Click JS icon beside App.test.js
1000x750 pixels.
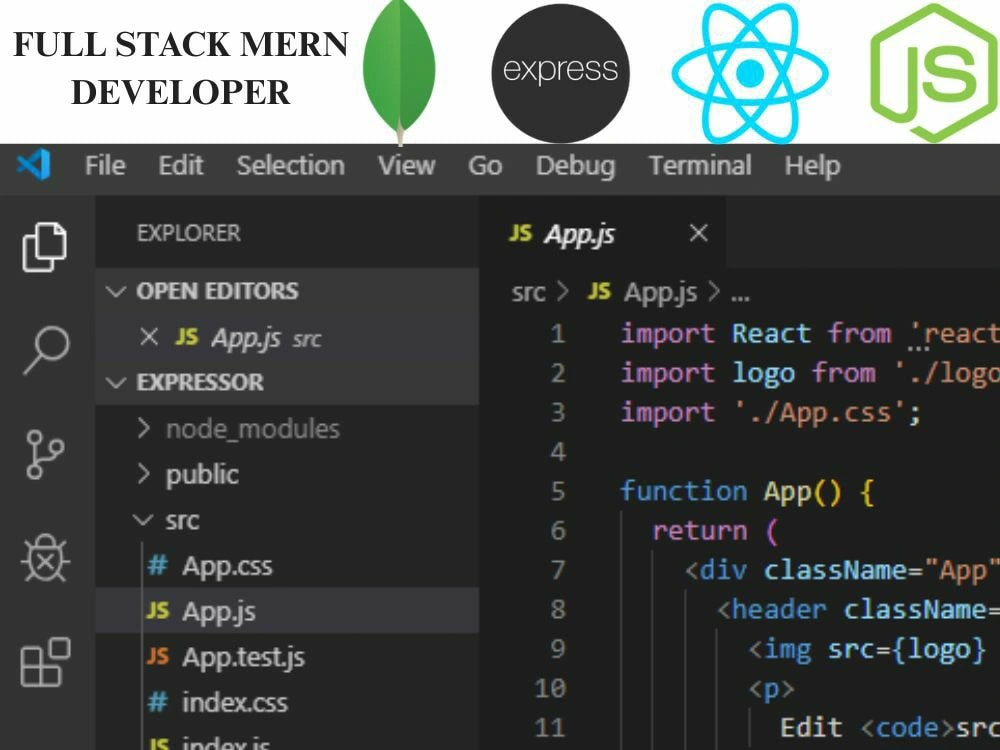158,656
